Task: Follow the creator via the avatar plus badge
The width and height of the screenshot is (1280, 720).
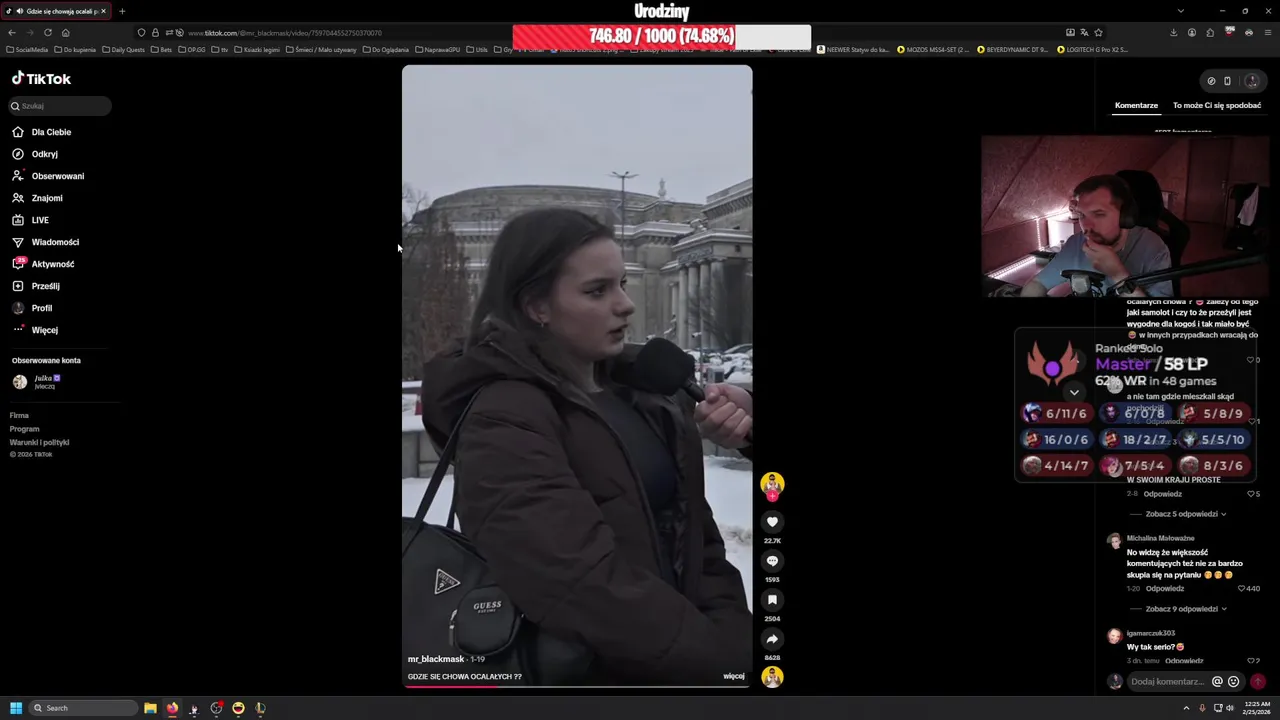Action: (x=772, y=496)
